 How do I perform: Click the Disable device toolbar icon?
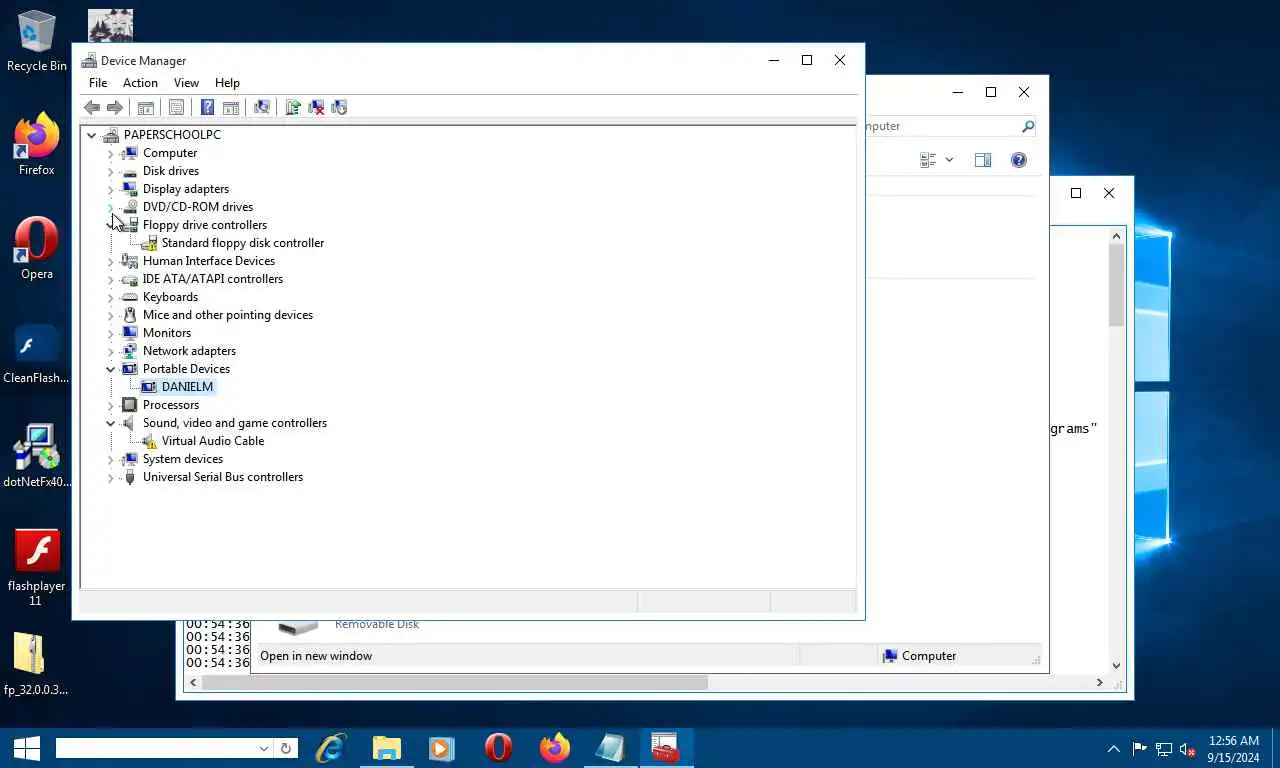[x=339, y=108]
